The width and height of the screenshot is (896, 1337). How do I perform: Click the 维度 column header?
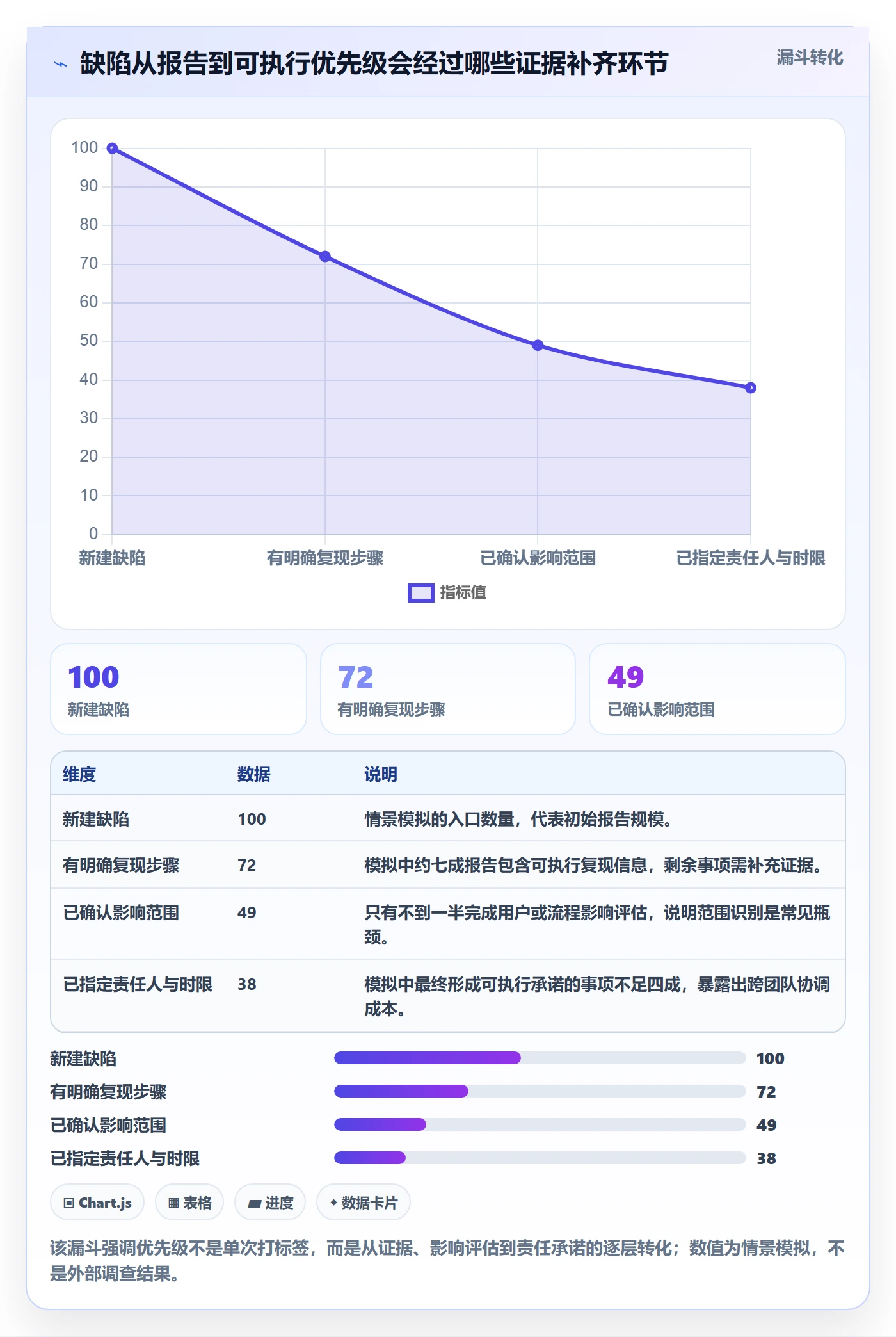click(79, 774)
